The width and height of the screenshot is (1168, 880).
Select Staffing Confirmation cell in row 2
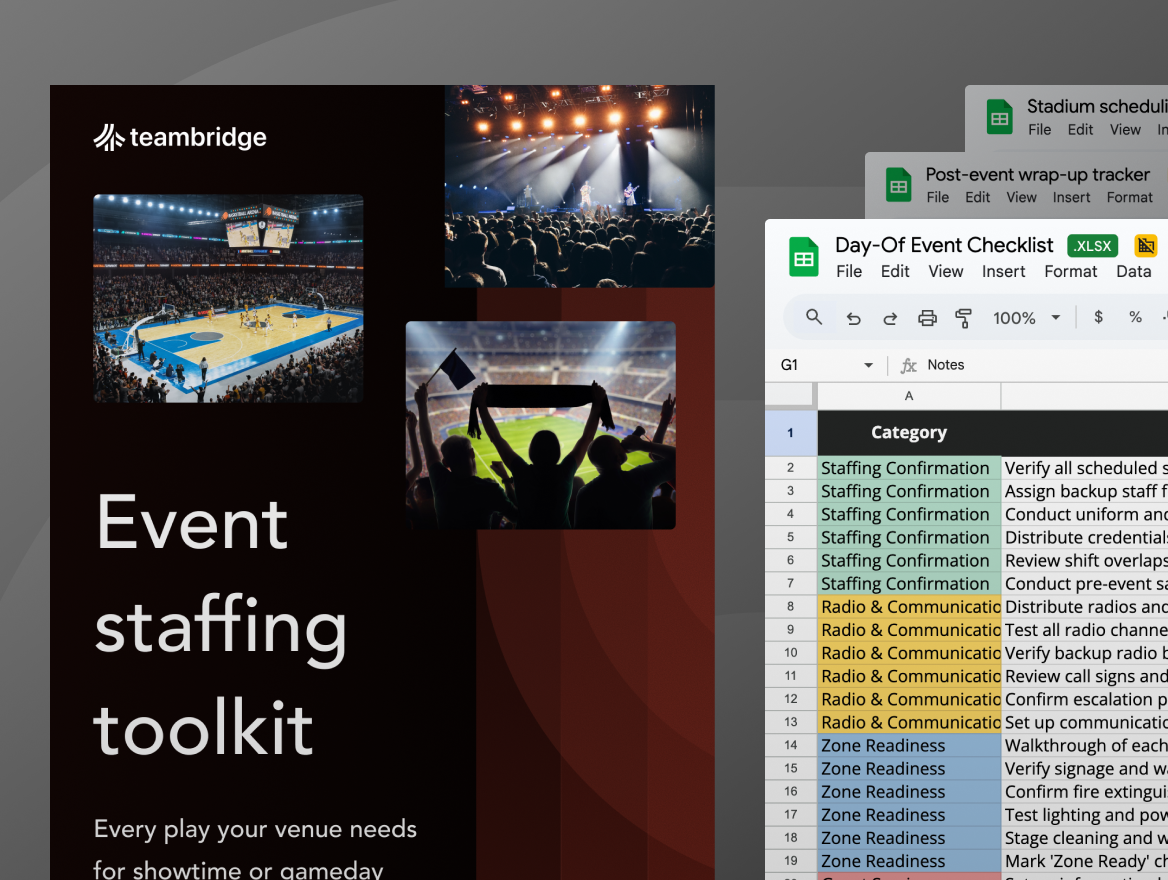pos(909,468)
